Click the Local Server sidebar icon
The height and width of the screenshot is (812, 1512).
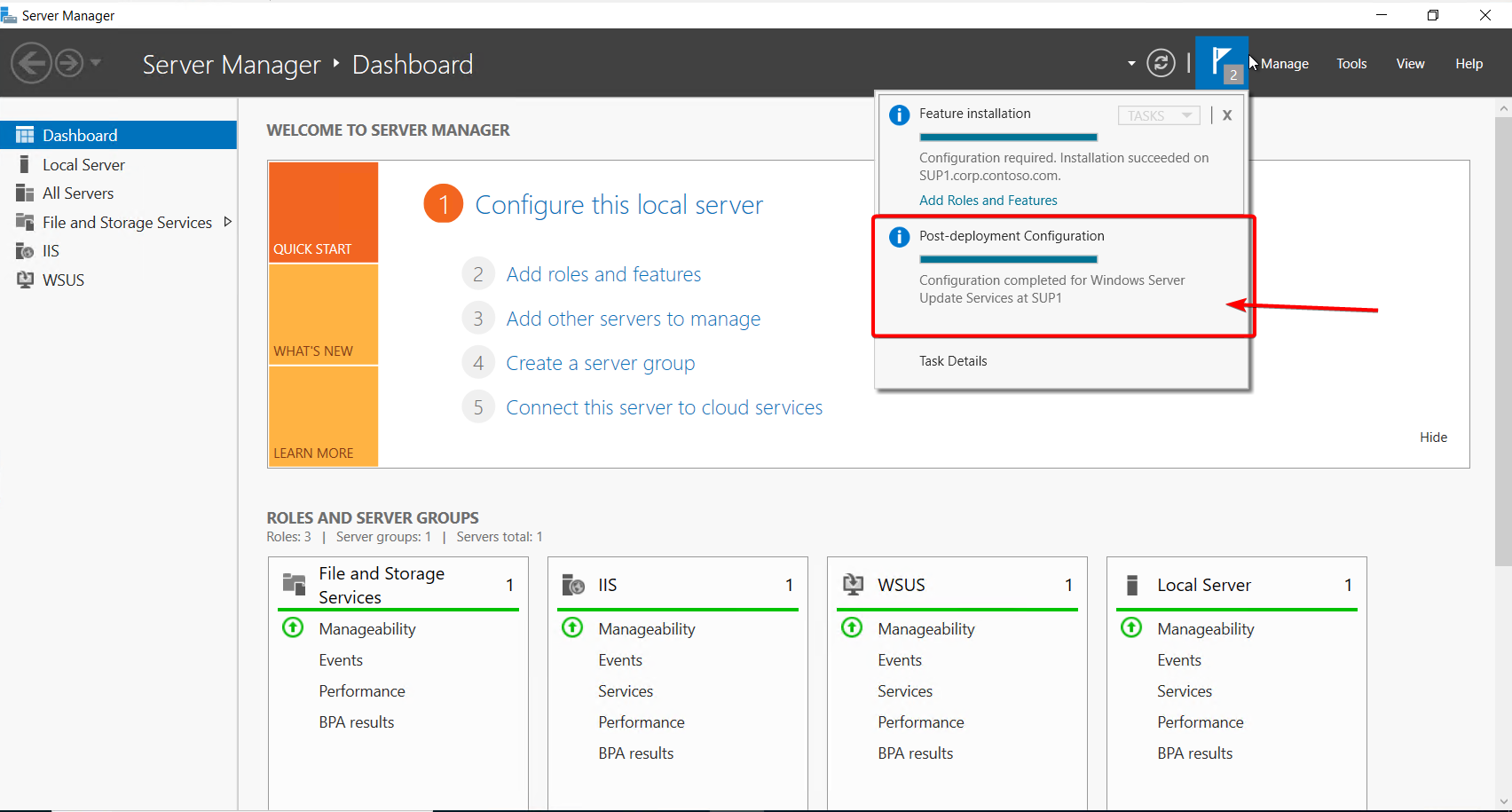[25, 164]
